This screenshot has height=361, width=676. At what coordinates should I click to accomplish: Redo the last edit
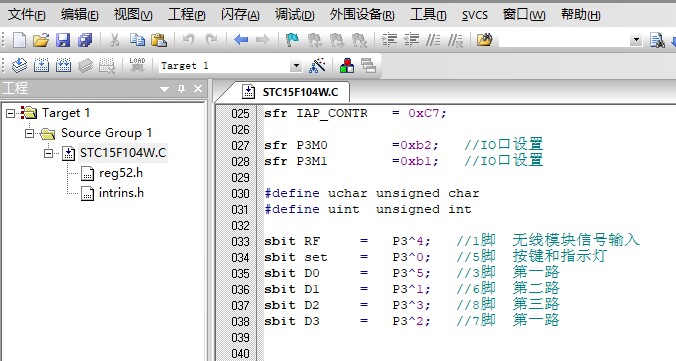(211, 40)
